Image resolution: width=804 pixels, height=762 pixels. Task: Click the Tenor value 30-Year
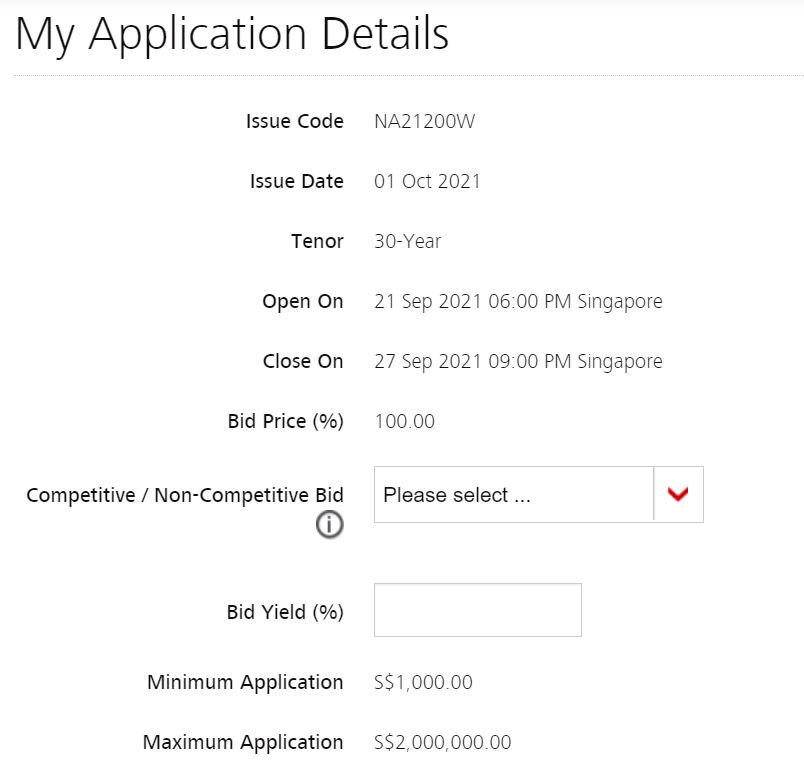[408, 242]
